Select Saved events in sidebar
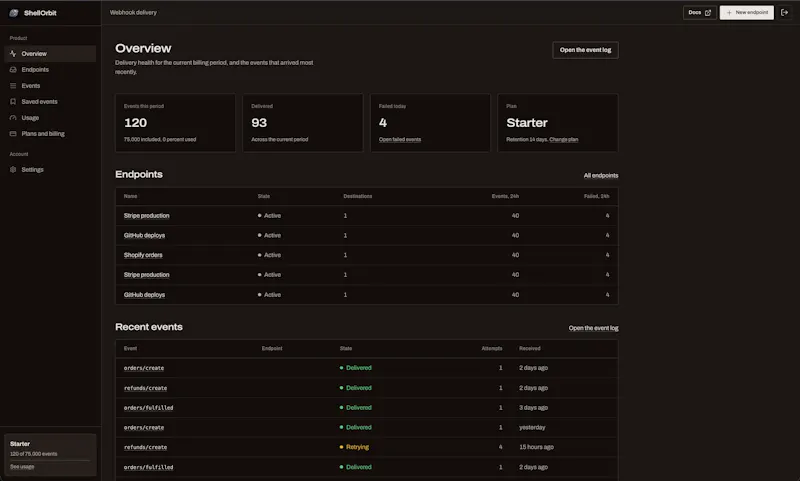 tap(50, 102)
